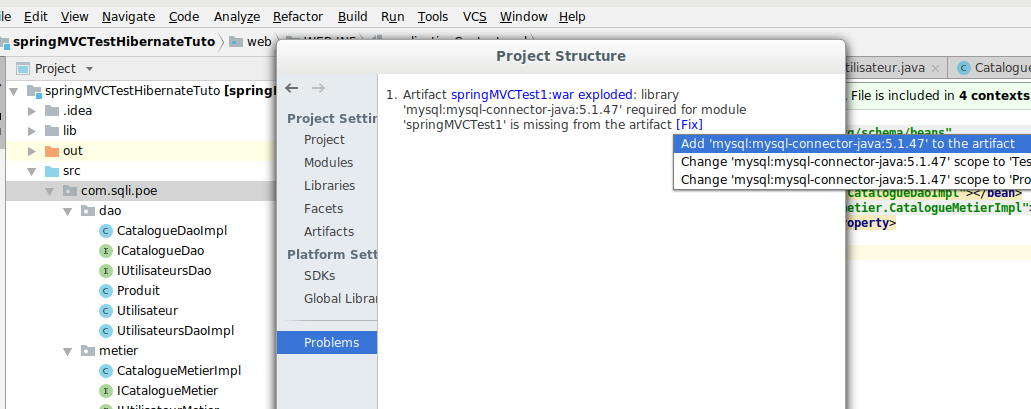The width and height of the screenshot is (1031, 409).
Task: Click the IUtilisateursDao interface icon
Action: coord(107,271)
